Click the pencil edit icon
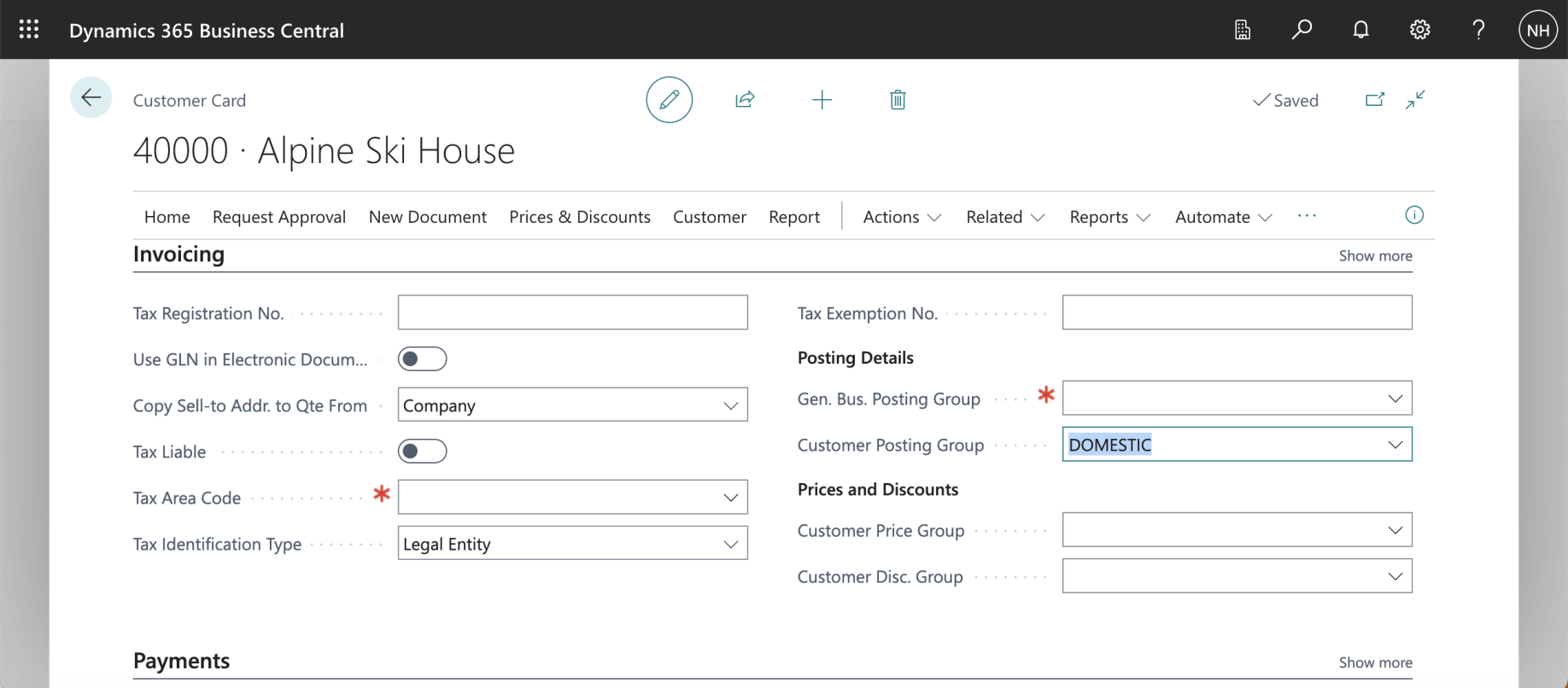Image resolution: width=1568 pixels, height=688 pixels. tap(669, 100)
